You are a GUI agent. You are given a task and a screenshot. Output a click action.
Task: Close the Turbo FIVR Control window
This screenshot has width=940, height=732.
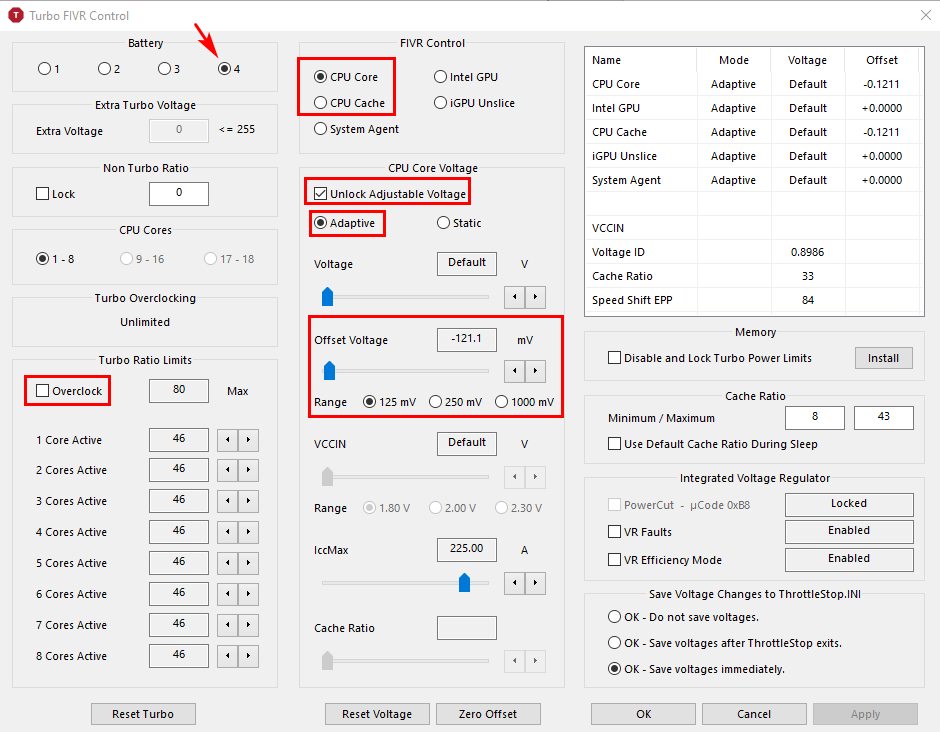(x=926, y=16)
